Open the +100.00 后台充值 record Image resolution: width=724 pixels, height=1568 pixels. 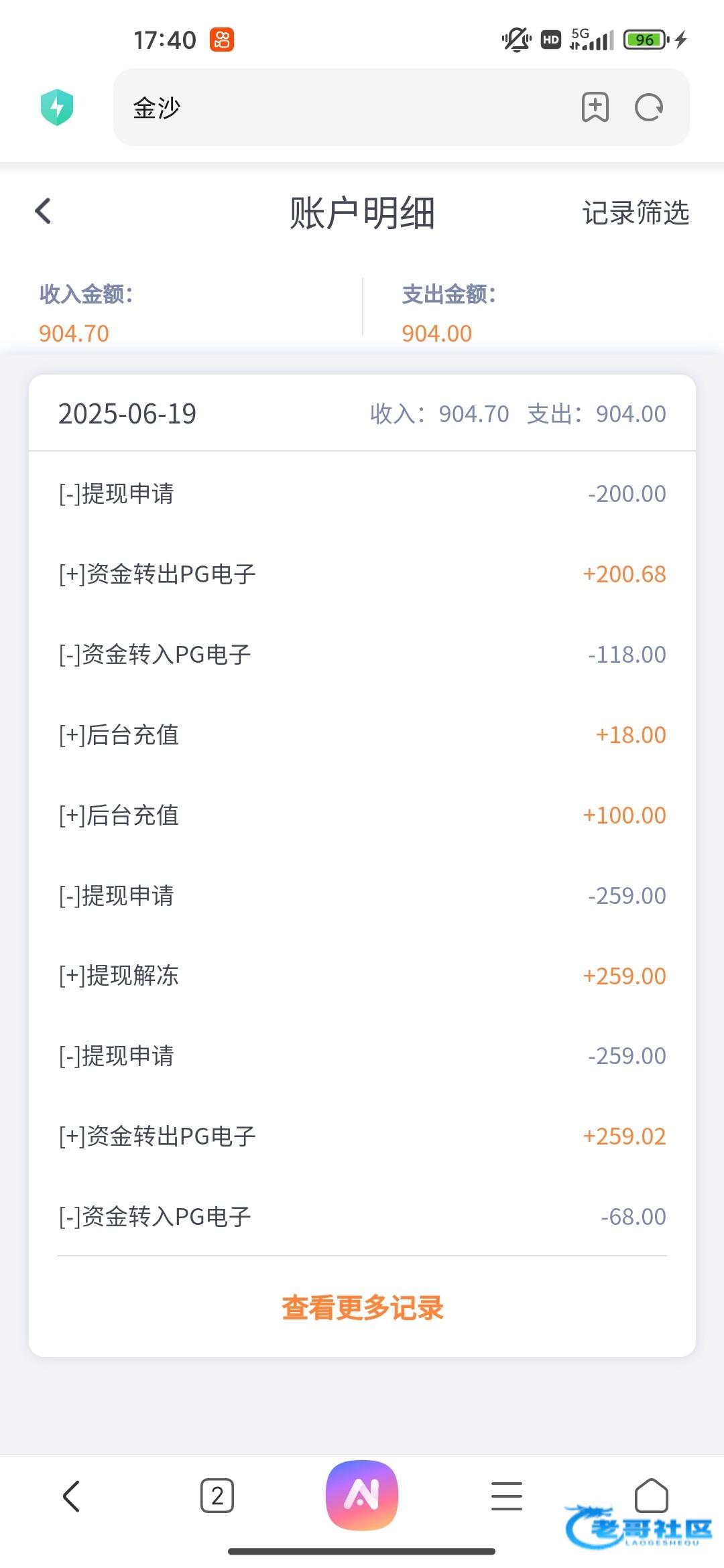(362, 815)
